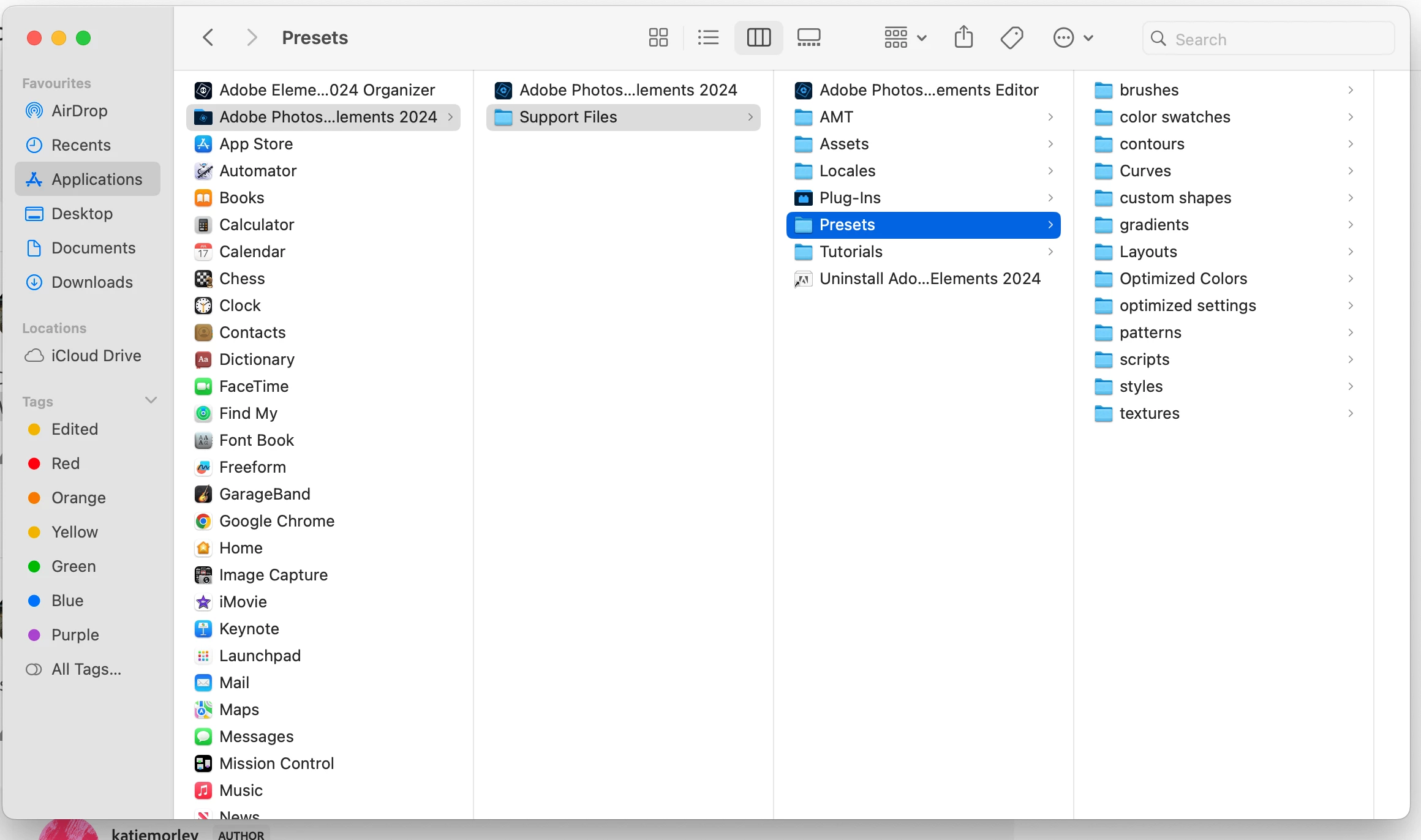Open iCloud Drive location

(x=96, y=356)
